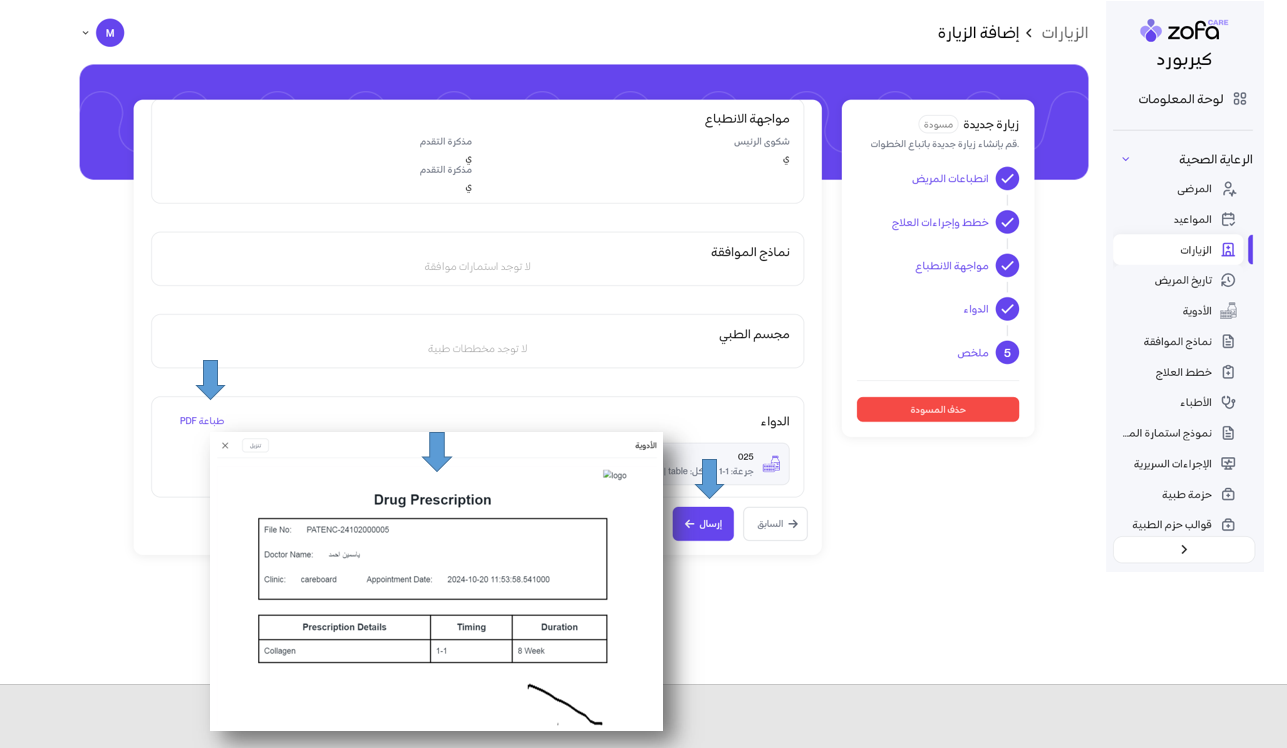Click the Patients (المرضى) sidebar icon
Screen dimensions: 1287x748
pos(1228,189)
